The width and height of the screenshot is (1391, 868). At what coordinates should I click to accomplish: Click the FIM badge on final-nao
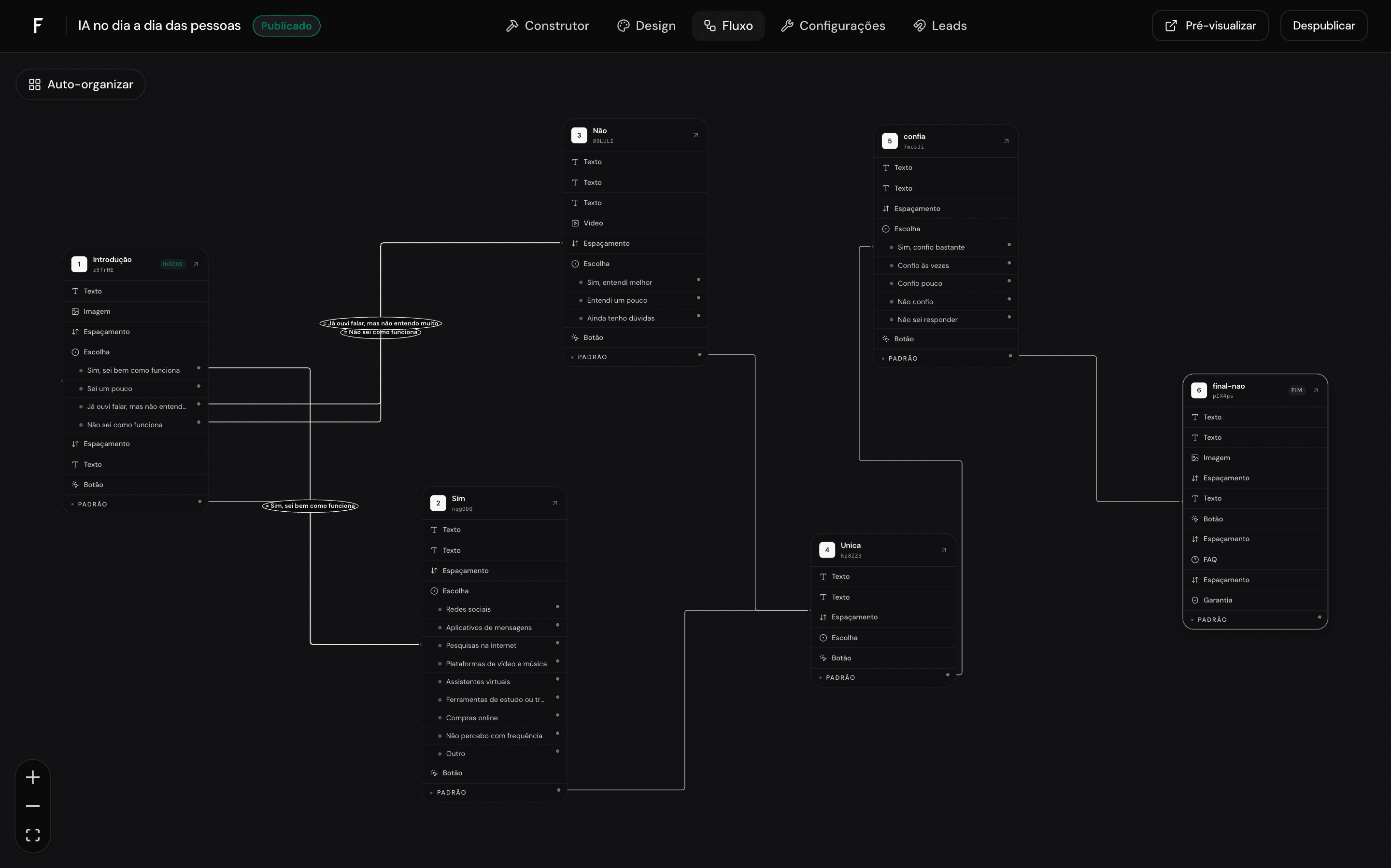pyautogui.click(x=1296, y=391)
